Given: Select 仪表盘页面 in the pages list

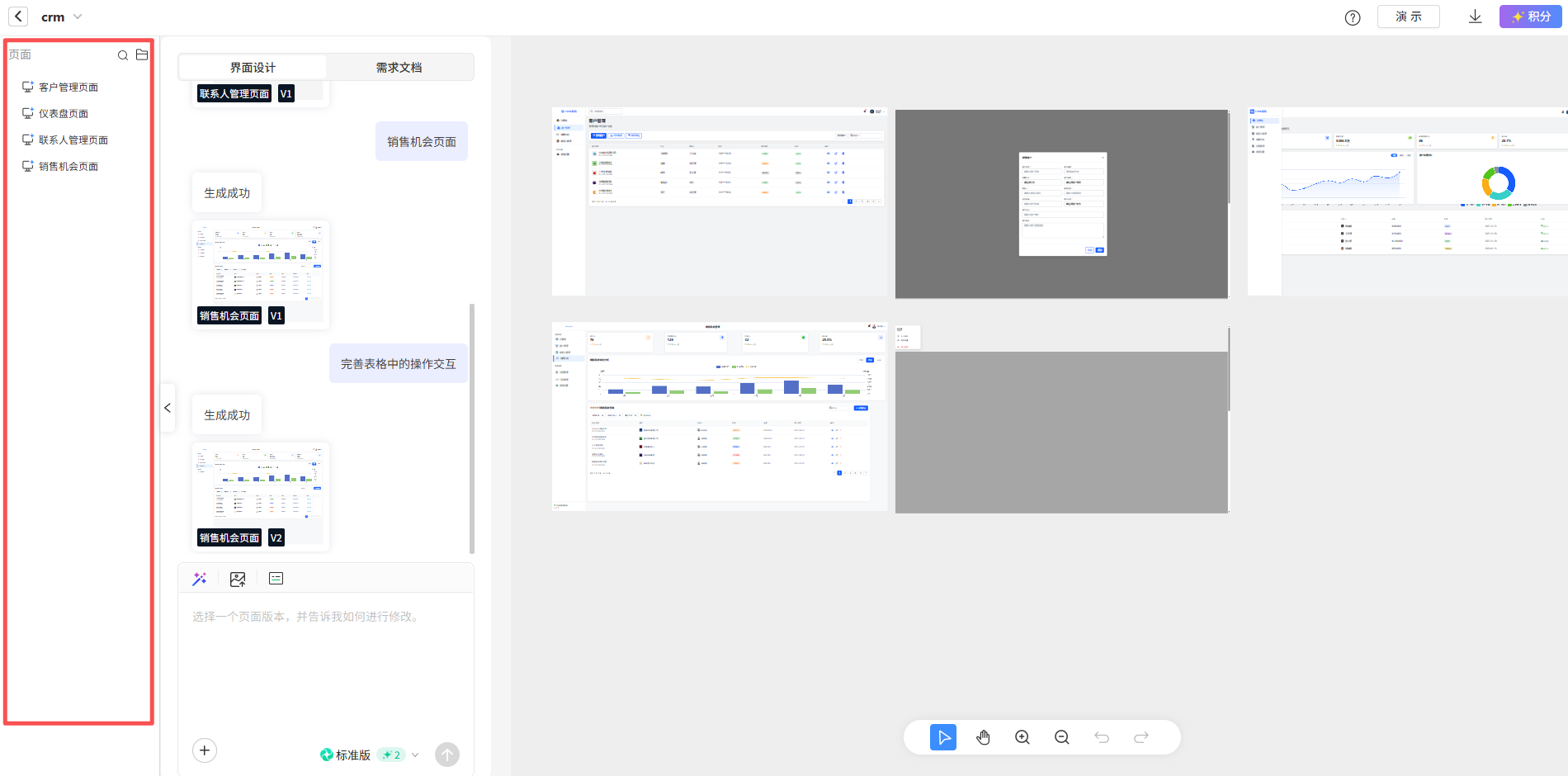Looking at the screenshot, I should [x=63, y=114].
